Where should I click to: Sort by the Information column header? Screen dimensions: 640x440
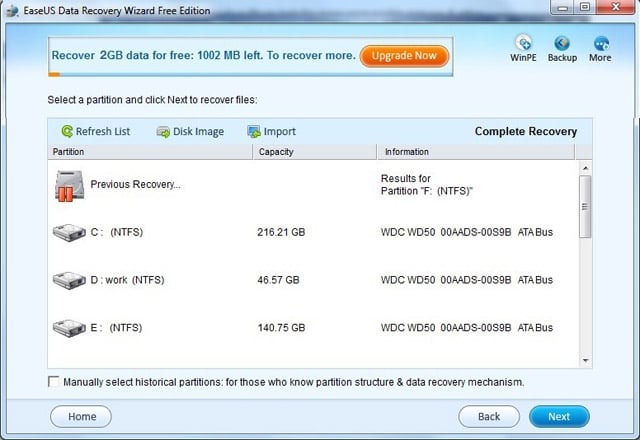point(476,152)
